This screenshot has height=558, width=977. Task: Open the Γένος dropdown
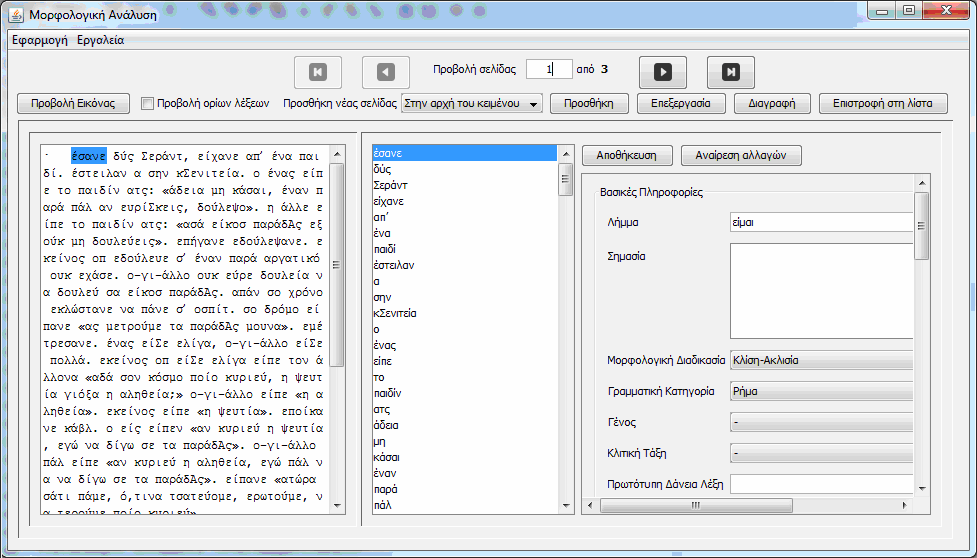click(821, 422)
